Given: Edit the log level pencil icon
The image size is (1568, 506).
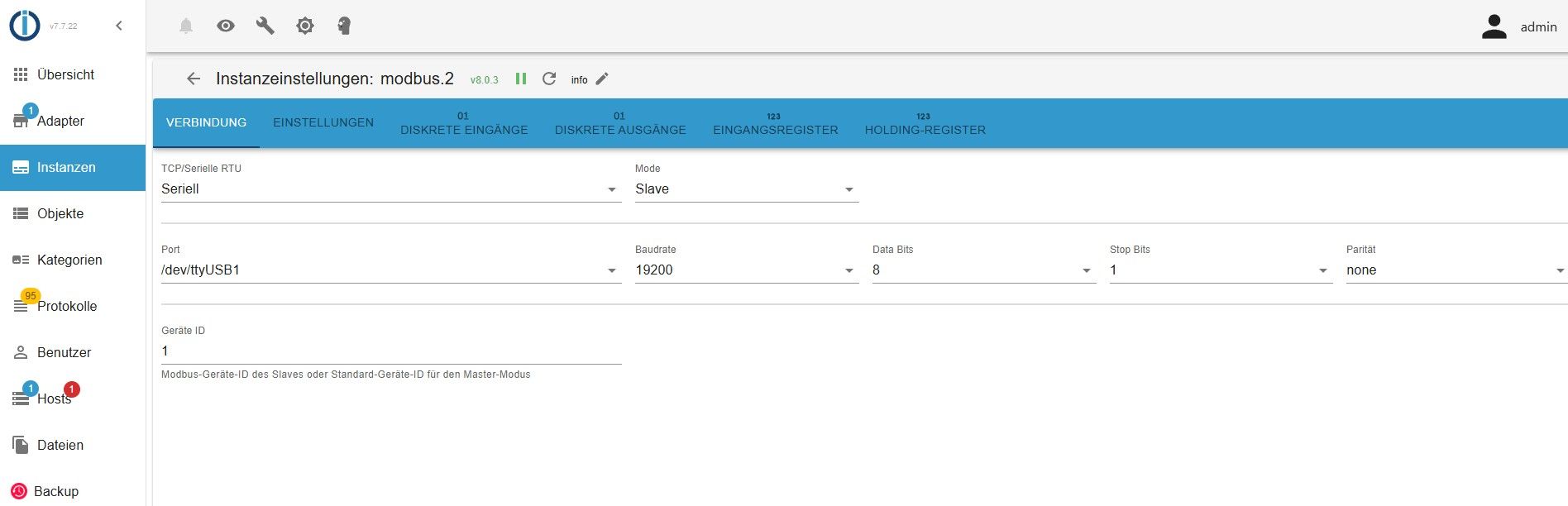Looking at the screenshot, I should pos(602,79).
